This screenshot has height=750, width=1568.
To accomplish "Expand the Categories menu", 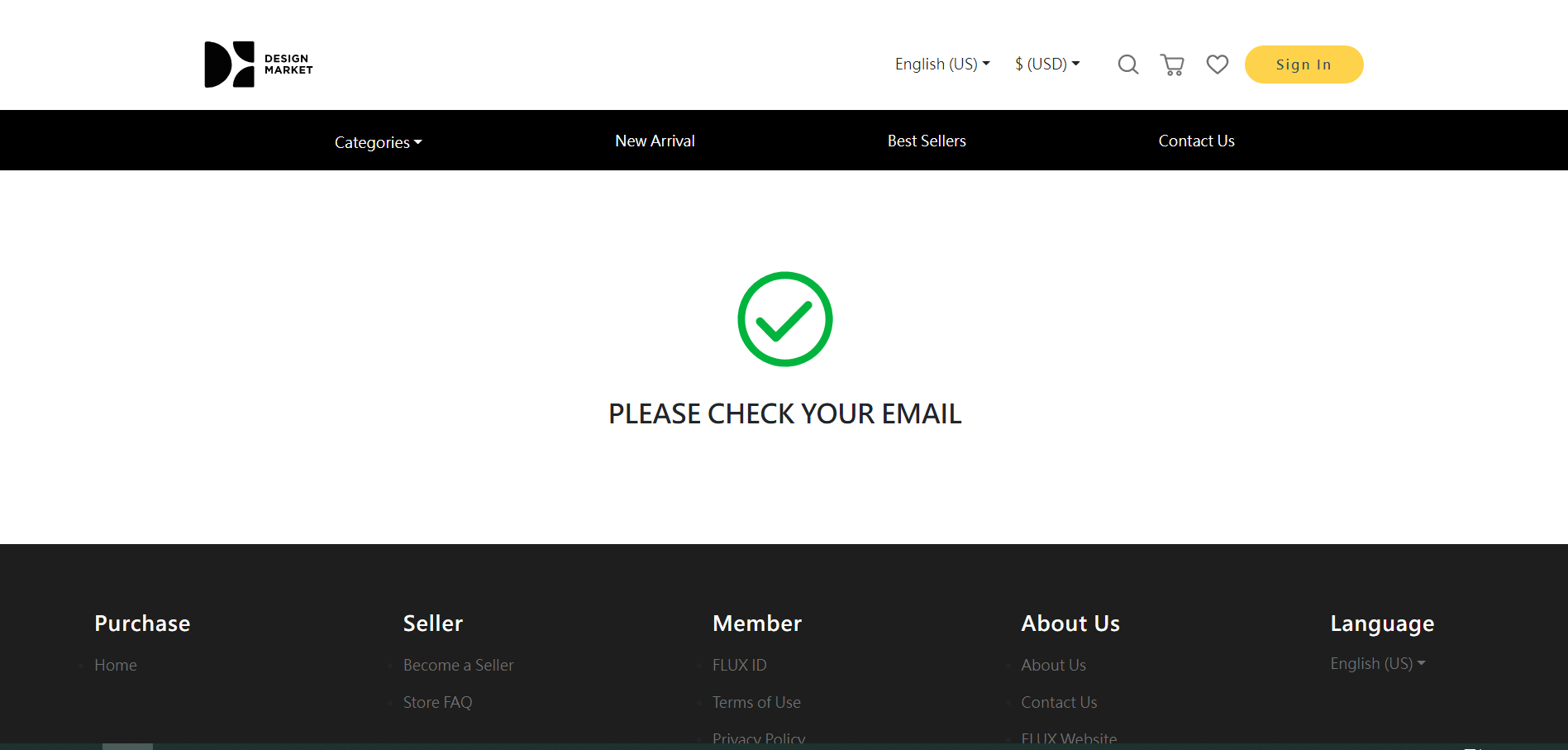I will (x=378, y=142).
